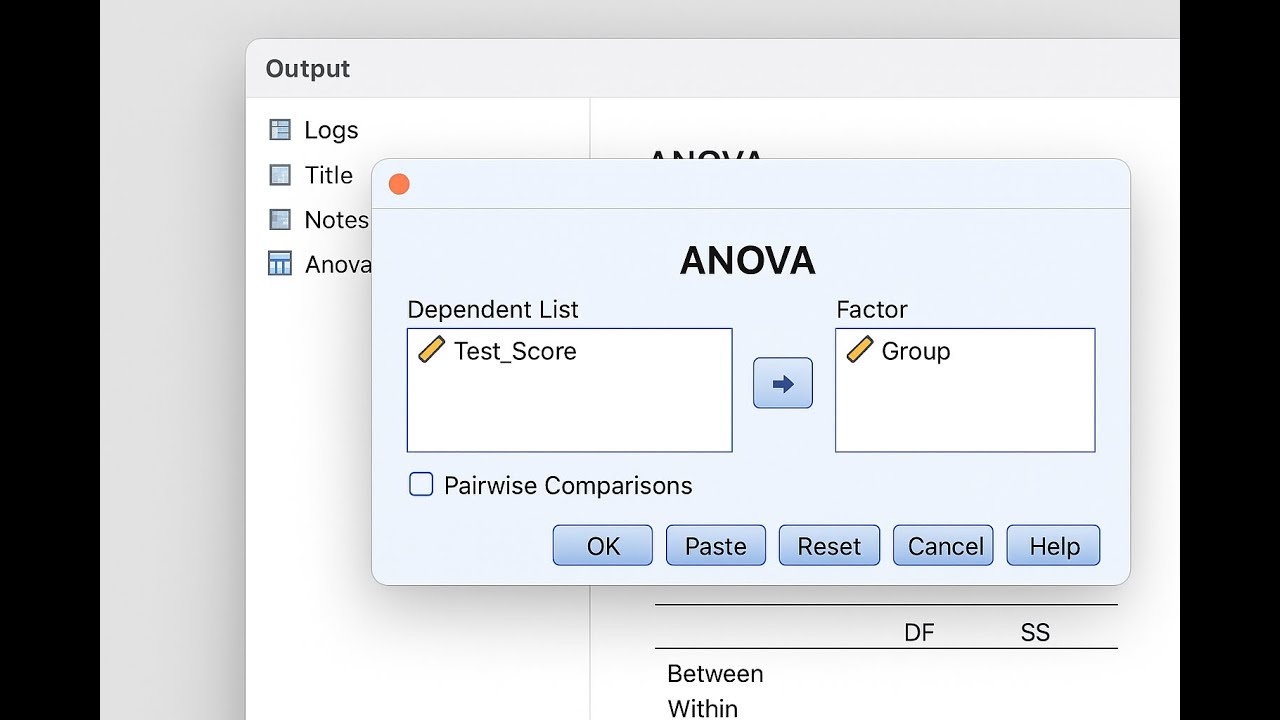Image resolution: width=1280 pixels, height=720 pixels.
Task: Click the Notes item icon in Output
Action: tap(280, 219)
